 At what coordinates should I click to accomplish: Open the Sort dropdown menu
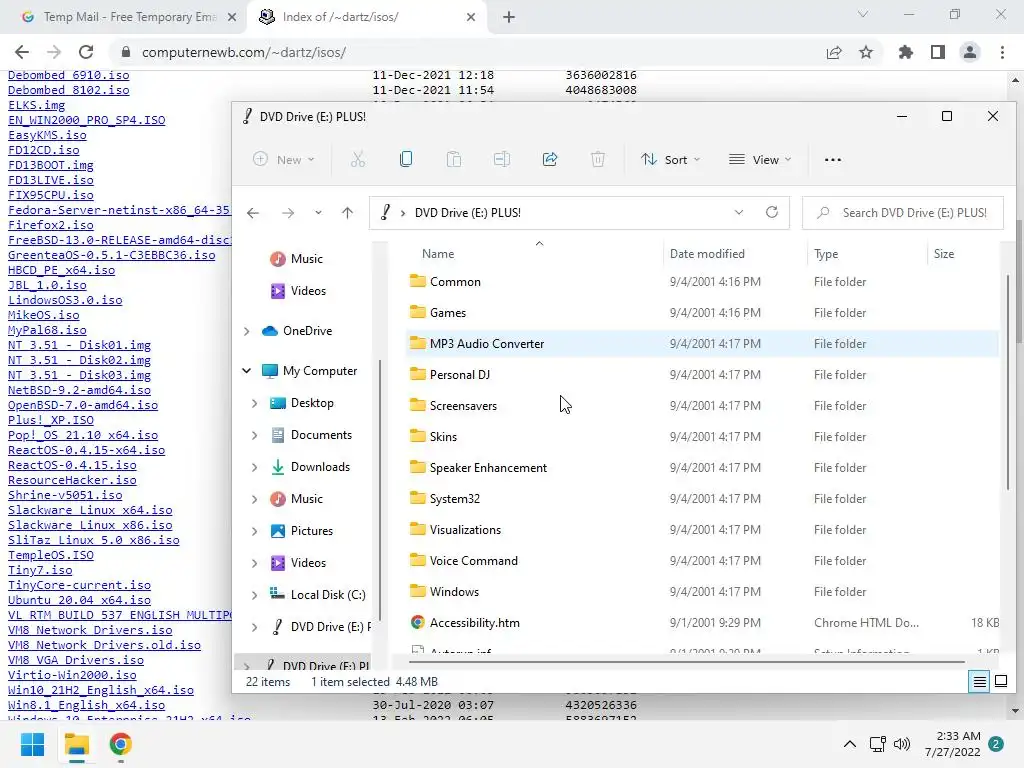[670, 159]
